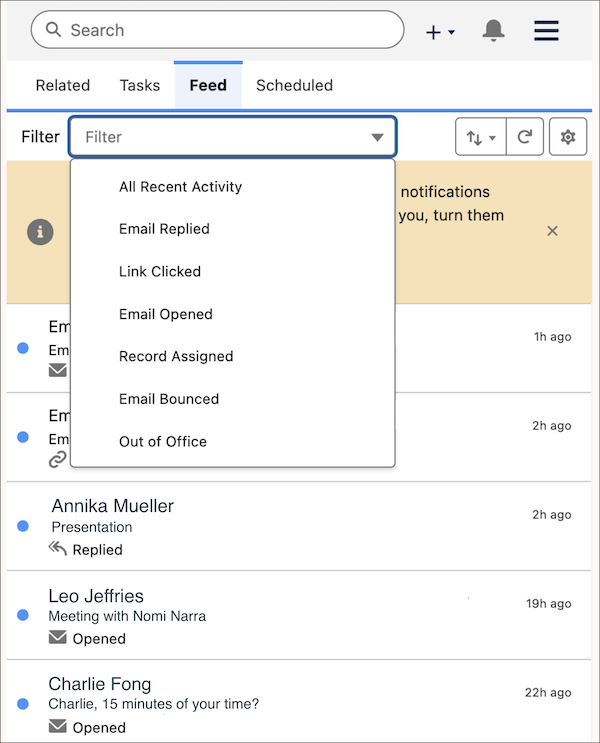Click unread dot beside Annika Mueller
This screenshot has width=600, height=743.
(23, 526)
